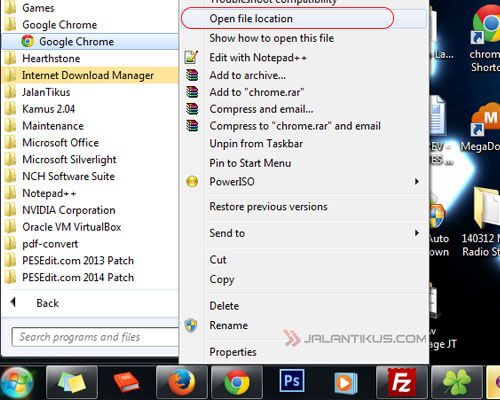Expand the Microsoft Office folder
This screenshot has width=500, height=400.
coord(60,143)
